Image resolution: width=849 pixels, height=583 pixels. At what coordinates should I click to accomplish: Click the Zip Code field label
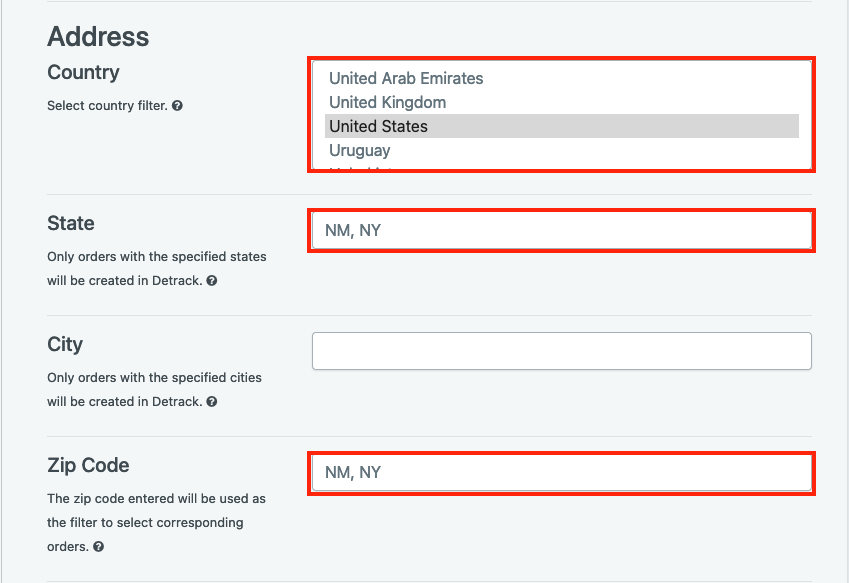coord(88,466)
